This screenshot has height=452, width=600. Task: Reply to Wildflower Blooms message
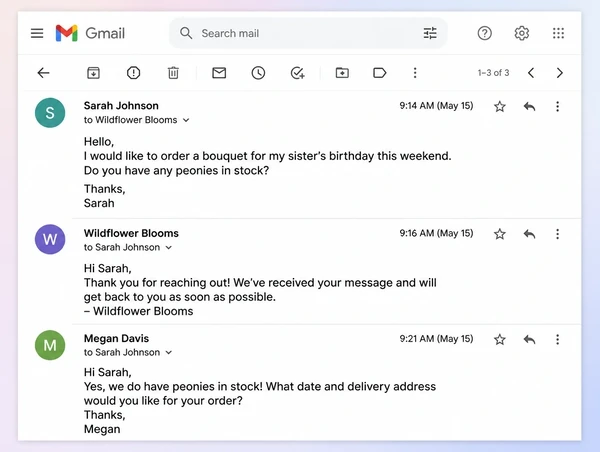coord(529,234)
